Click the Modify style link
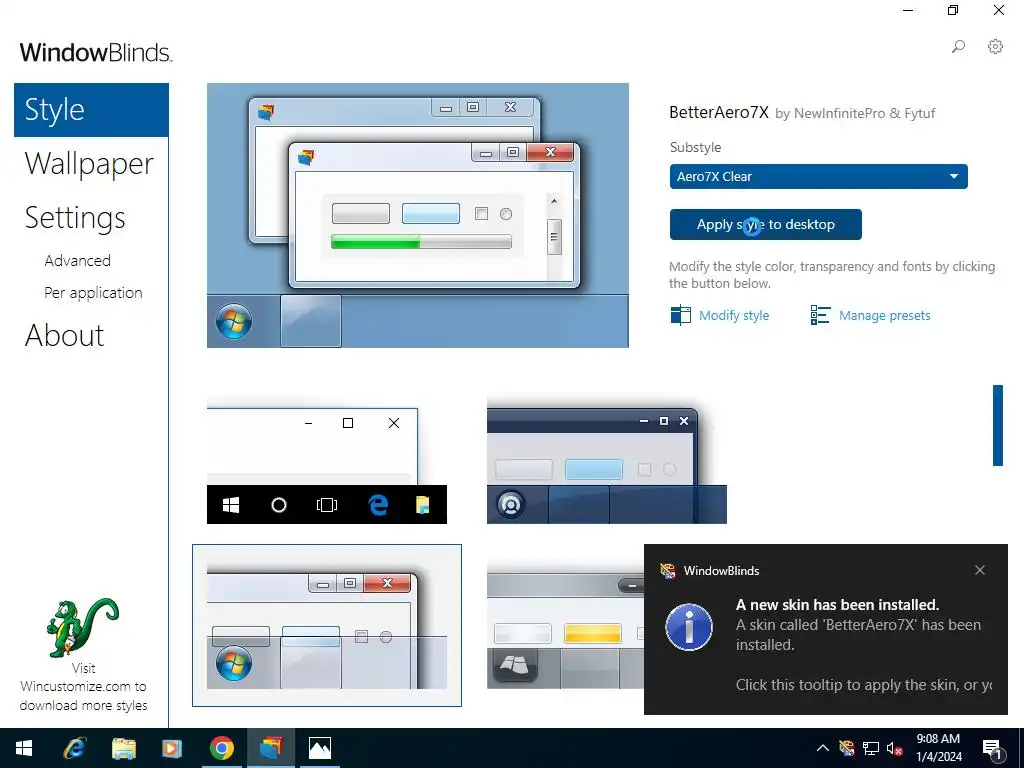This screenshot has height=768, width=1024. click(734, 315)
